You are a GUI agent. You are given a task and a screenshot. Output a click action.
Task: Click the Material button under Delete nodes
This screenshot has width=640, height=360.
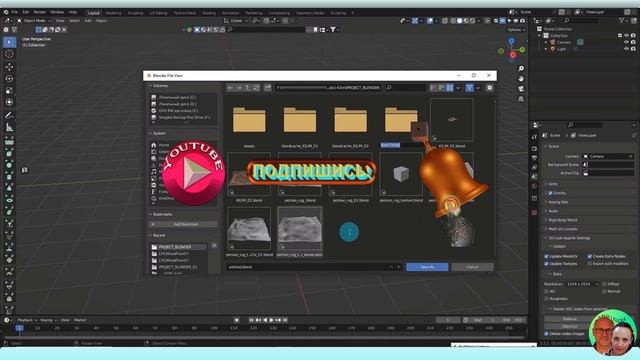click(x=569, y=319)
